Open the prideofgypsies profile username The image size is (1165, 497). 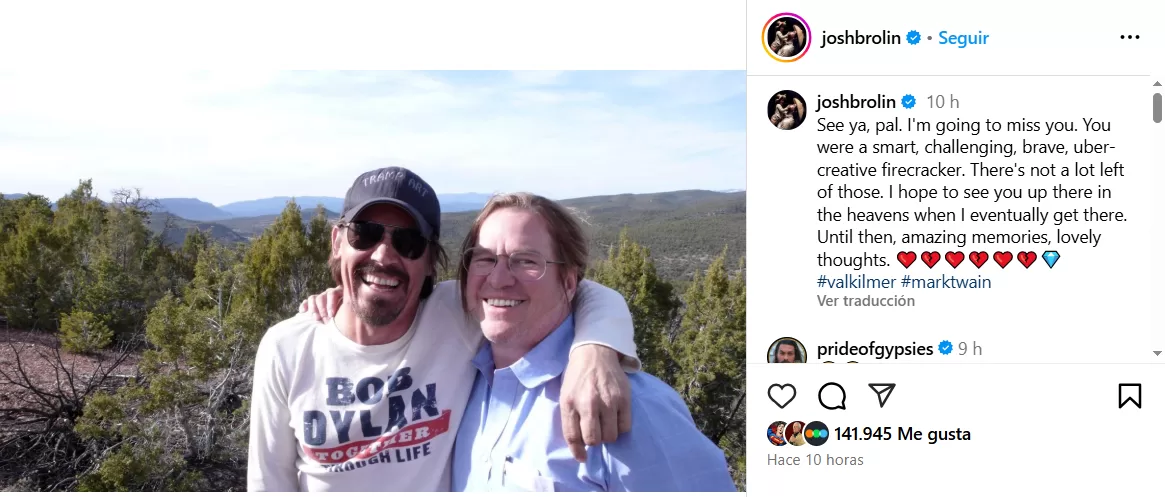875,349
